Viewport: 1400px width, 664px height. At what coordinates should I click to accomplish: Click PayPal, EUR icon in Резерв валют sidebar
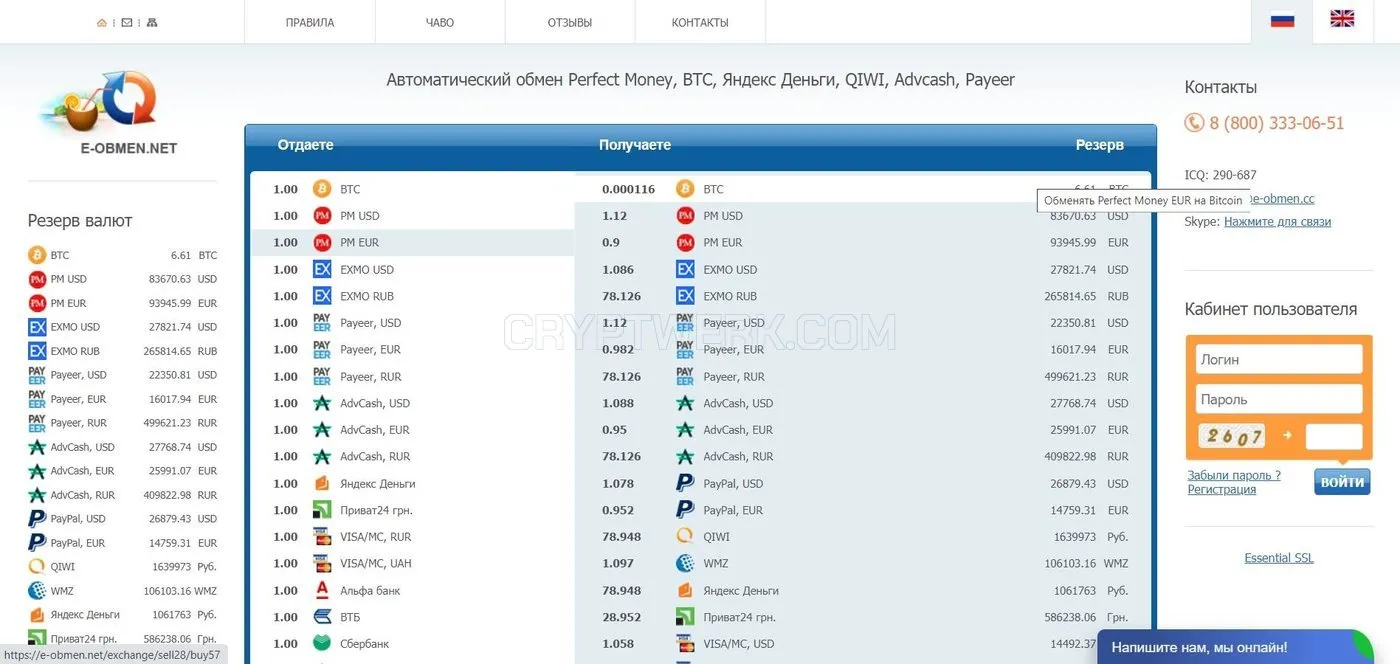coord(37,543)
